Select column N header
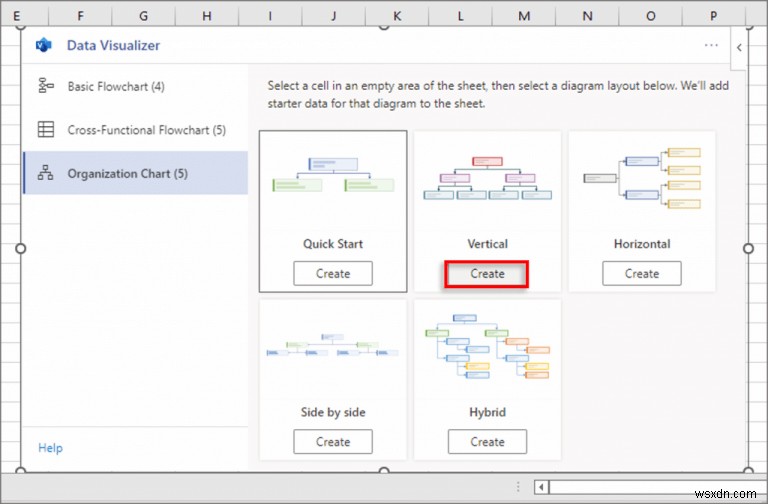Viewport: 768px width, 504px height. pos(587,16)
